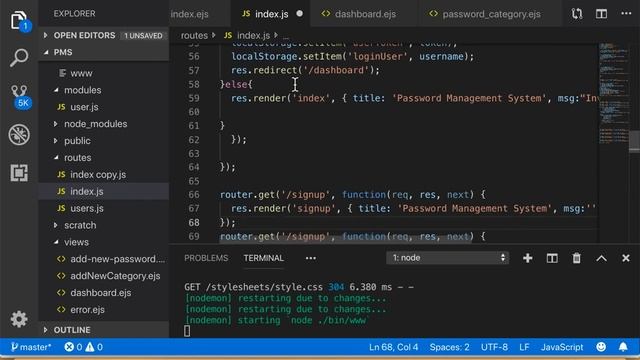Open the Debug view in activity bar
Viewport: 640px width, 360px height.
tap(19, 134)
